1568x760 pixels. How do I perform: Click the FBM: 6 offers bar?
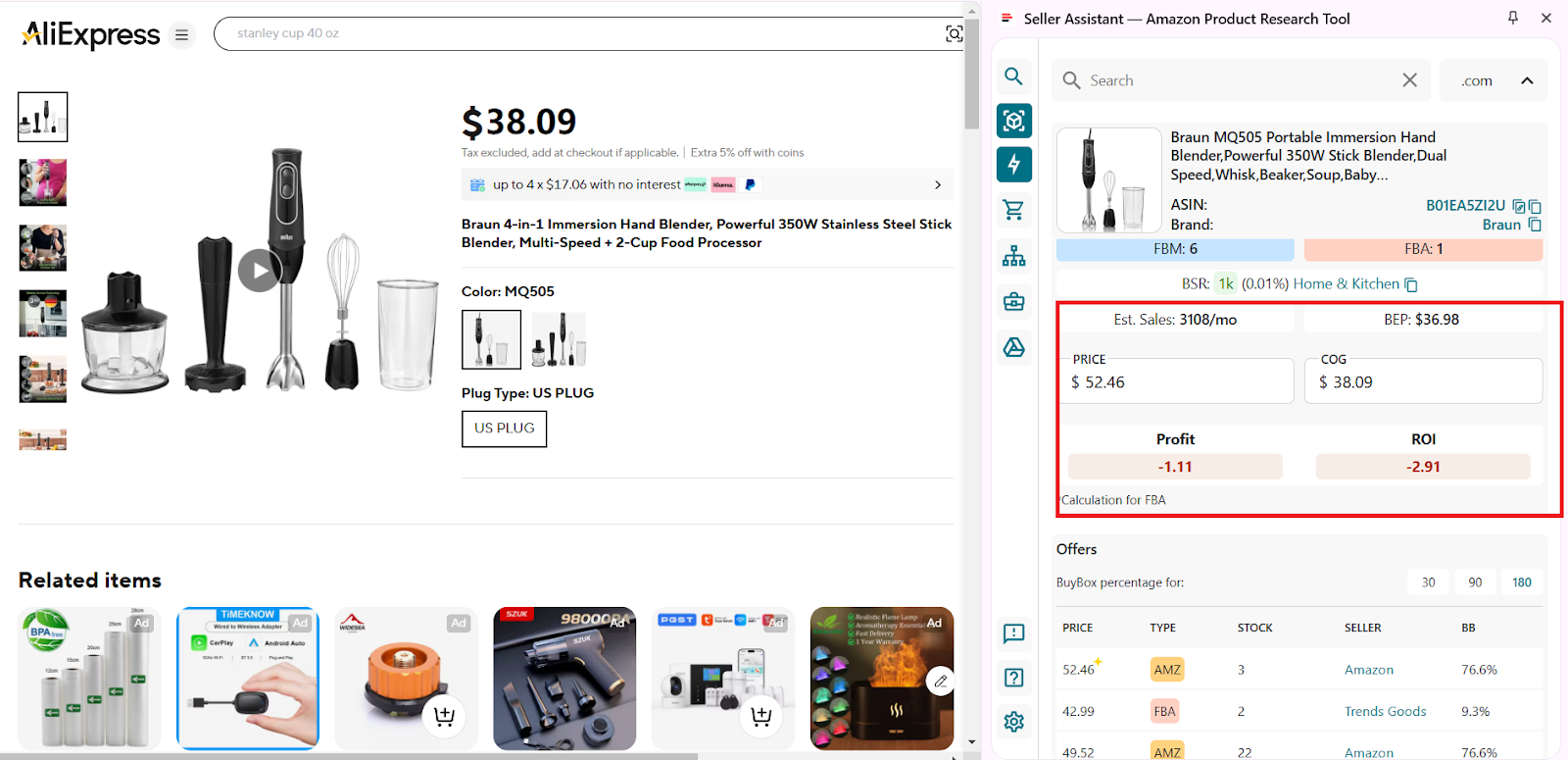[1175, 249]
